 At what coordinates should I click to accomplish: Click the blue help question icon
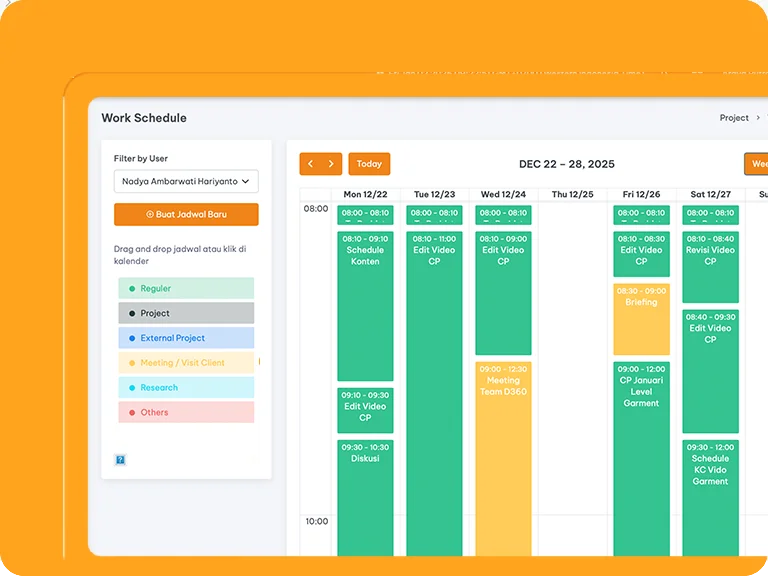click(120, 459)
